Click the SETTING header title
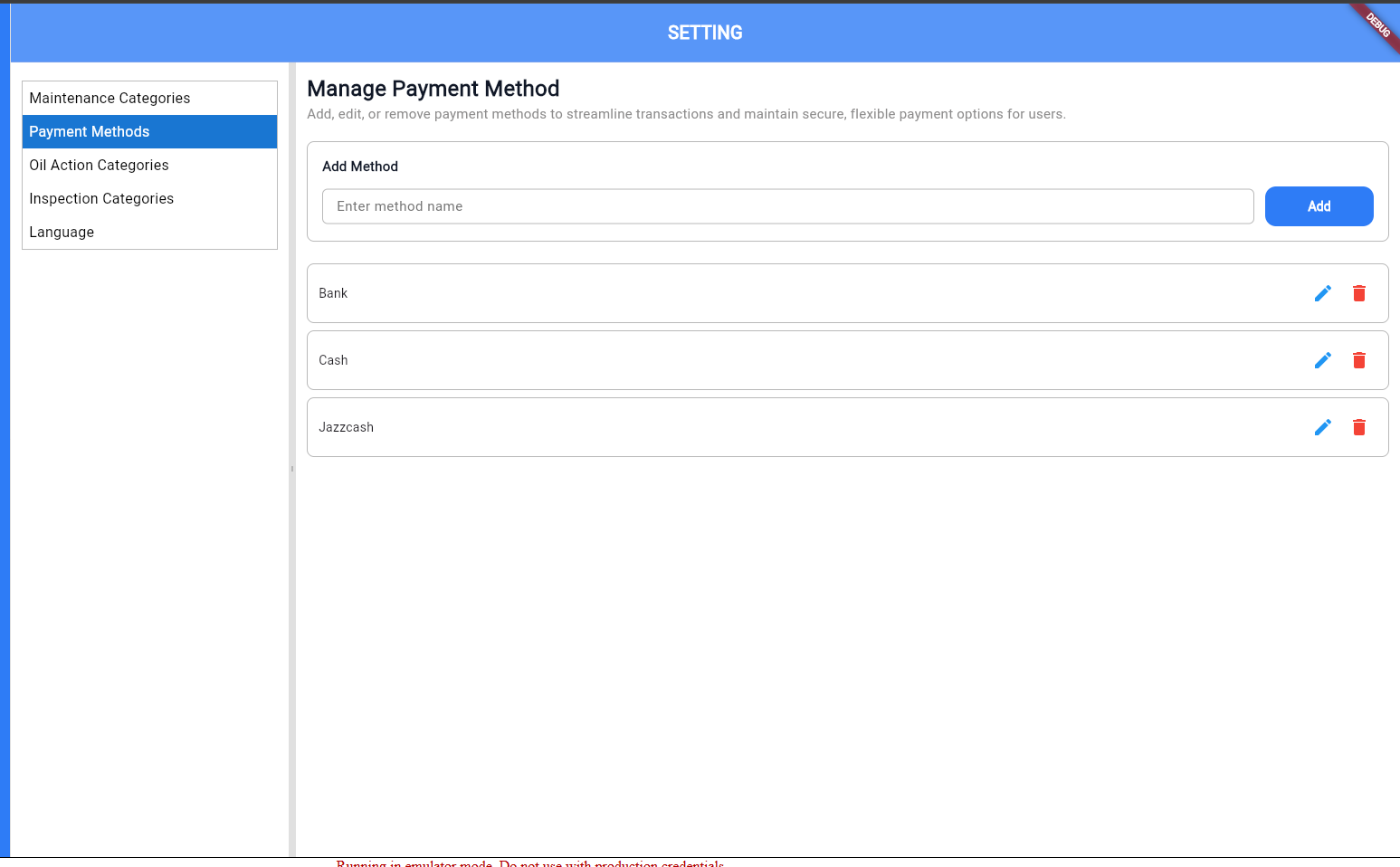1400x867 pixels. (x=705, y=33)
